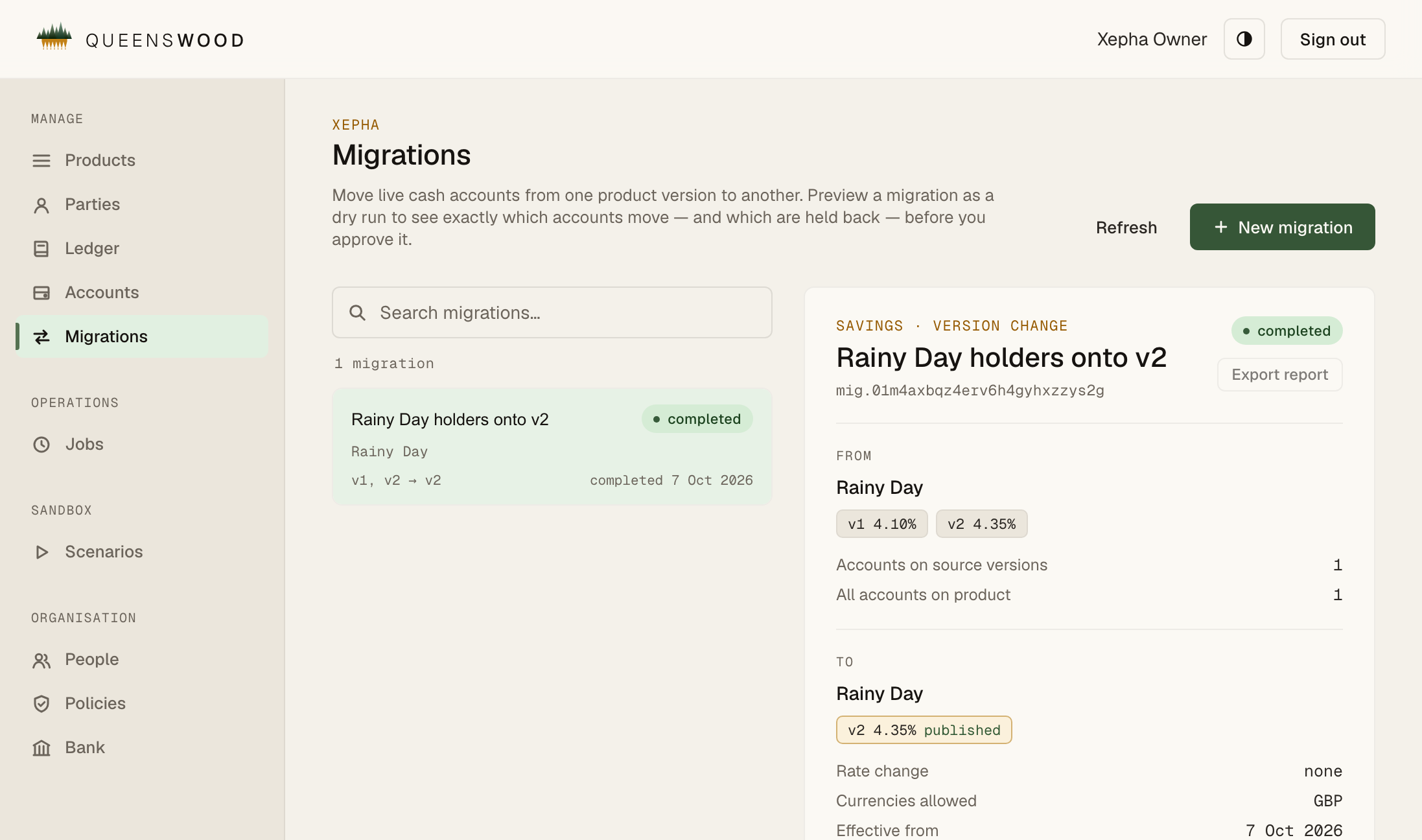Click the Policies shield icon
This screenshot has width=1422, height=840.
coord(41,704)
